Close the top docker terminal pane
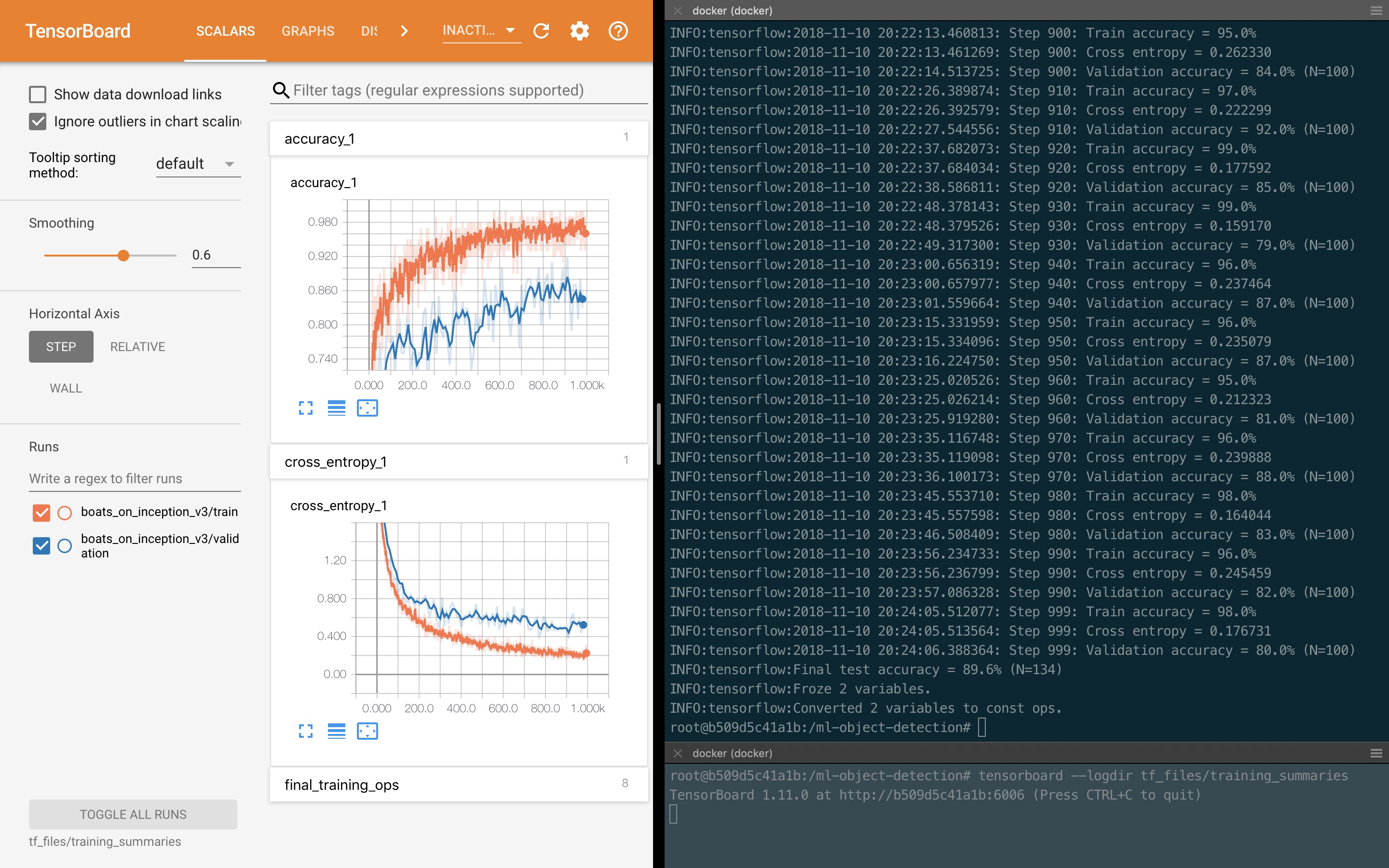 pyautogui.click(x=678, y=10)
